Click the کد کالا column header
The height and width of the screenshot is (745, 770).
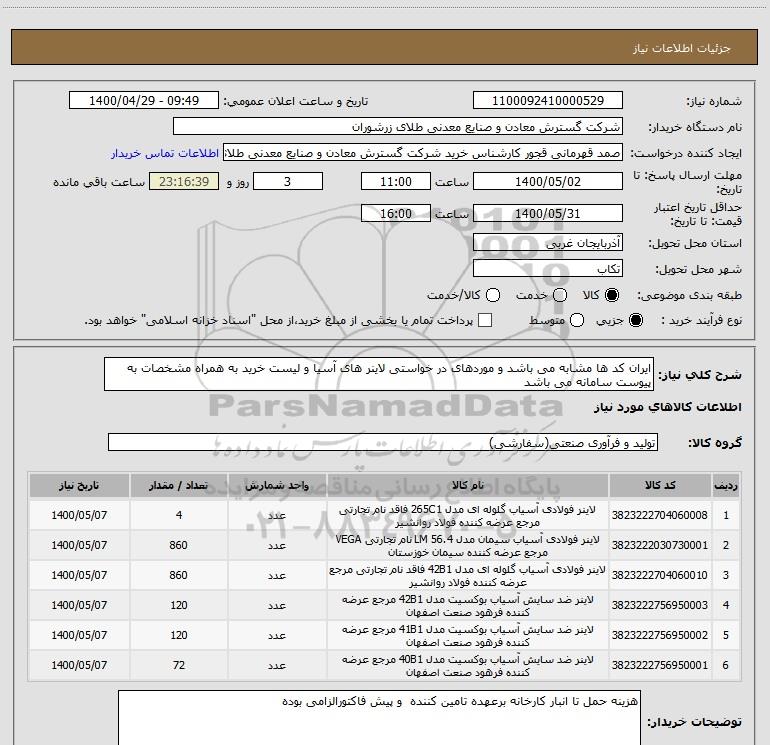point(660,485)
